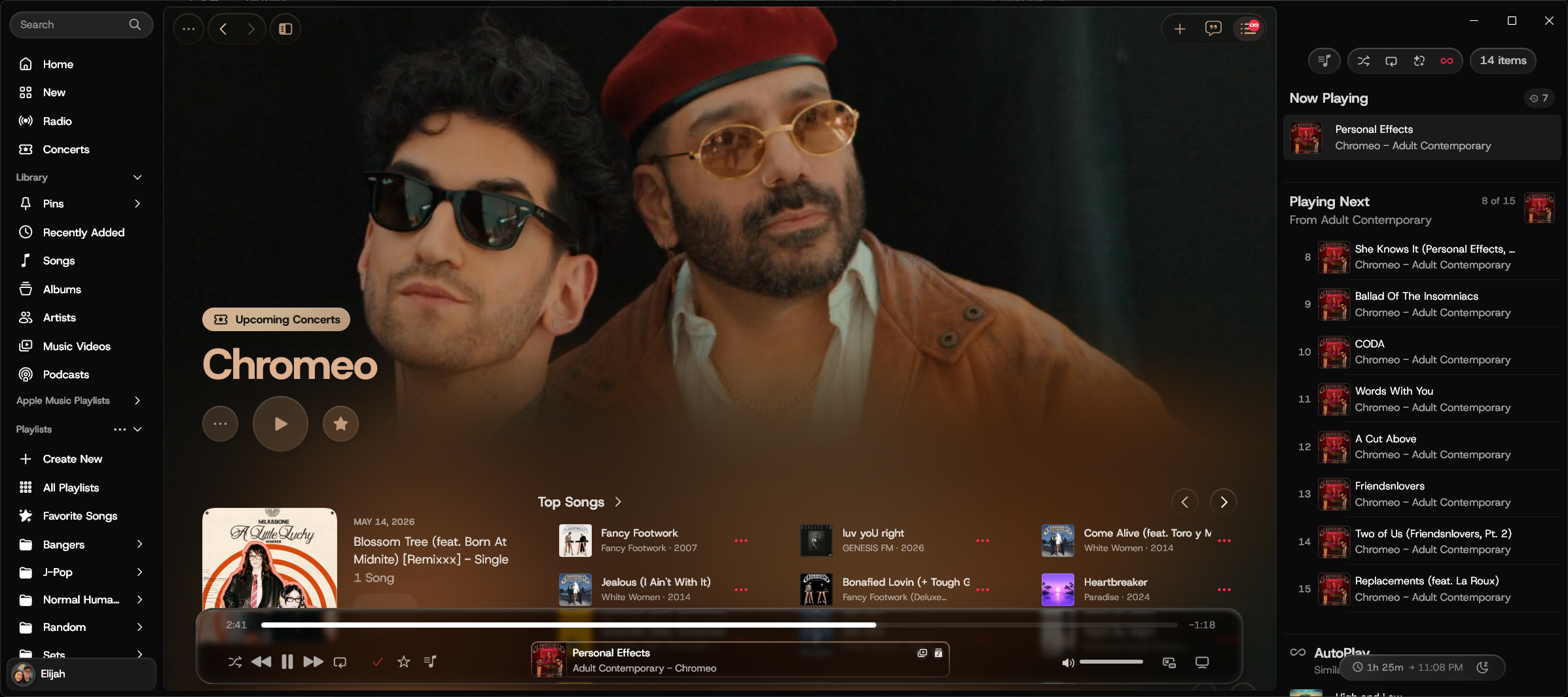The height and width of the screenshot is (697, 1568).
Task: Click the playback progress bar
Action: 719,625
